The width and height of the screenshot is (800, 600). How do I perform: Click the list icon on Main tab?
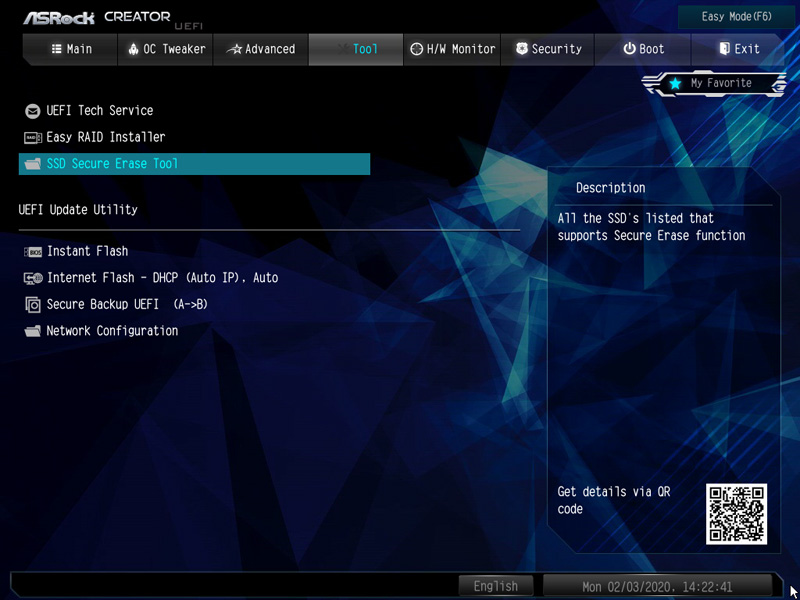[x=57, y=49]
